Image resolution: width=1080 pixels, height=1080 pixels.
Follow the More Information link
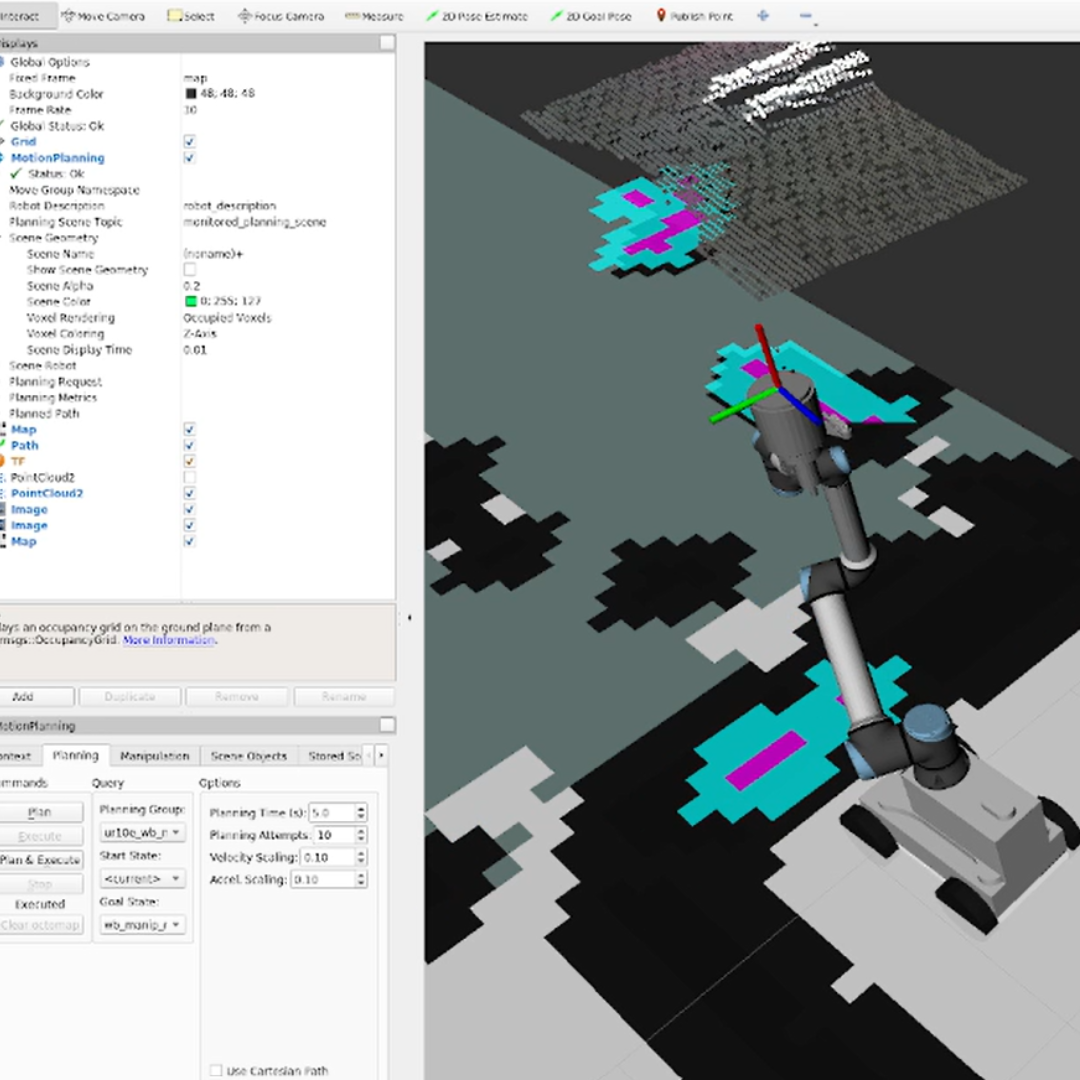coord(168,640)
